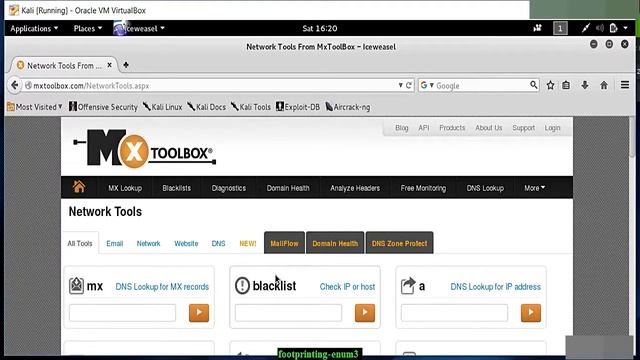Select the DNS tab
The height and width of the screenshot is (360, 640).
pyautogui.click(x=218, y=243)
